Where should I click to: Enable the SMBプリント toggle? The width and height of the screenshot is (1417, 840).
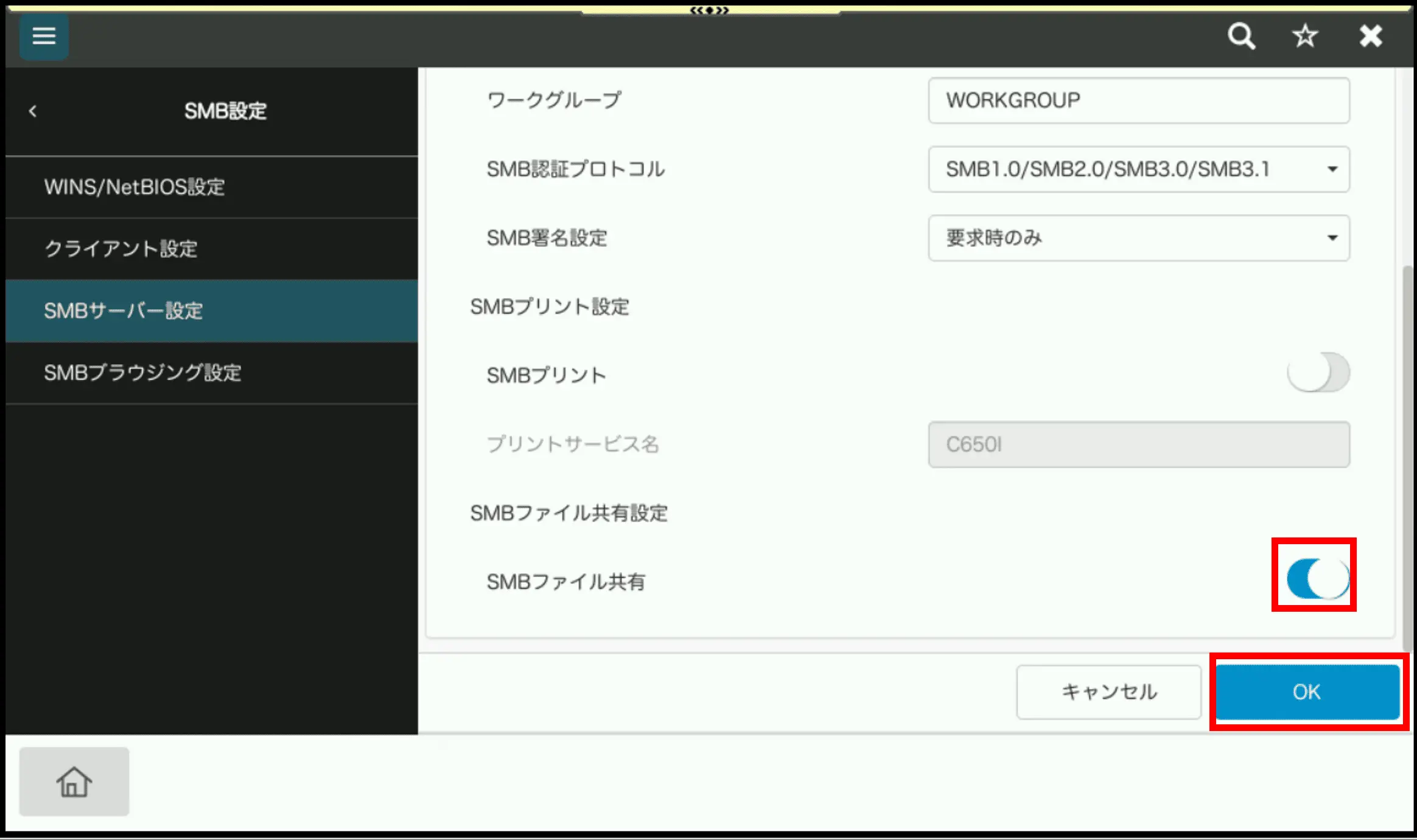click(x=1318, y=373)
